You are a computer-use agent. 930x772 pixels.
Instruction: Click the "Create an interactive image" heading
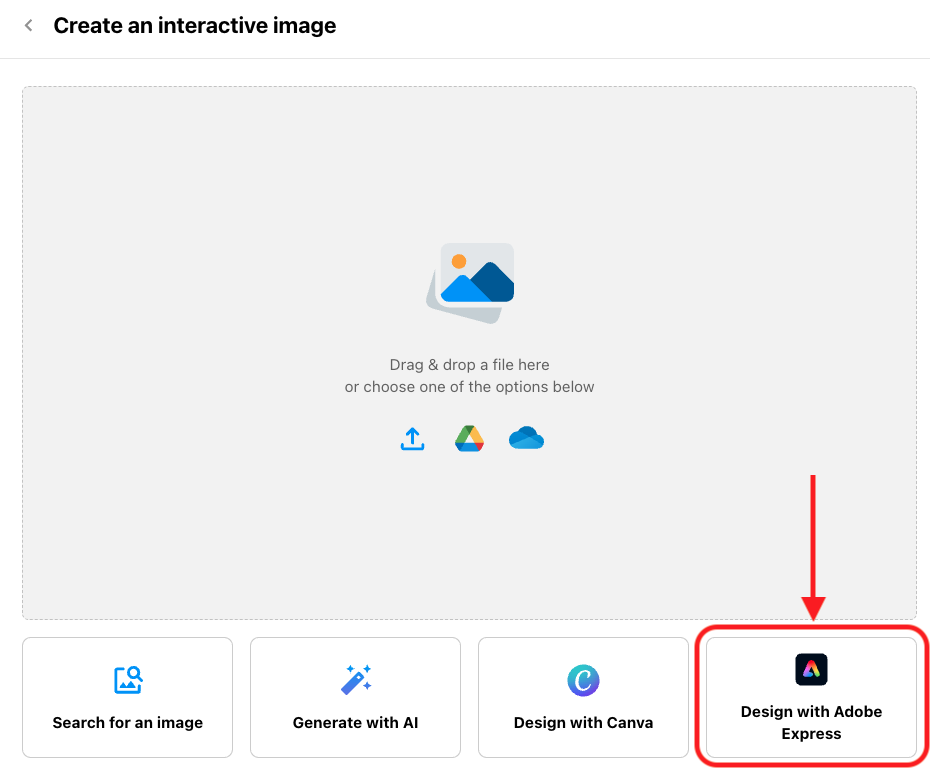click(x=195, y=25)
